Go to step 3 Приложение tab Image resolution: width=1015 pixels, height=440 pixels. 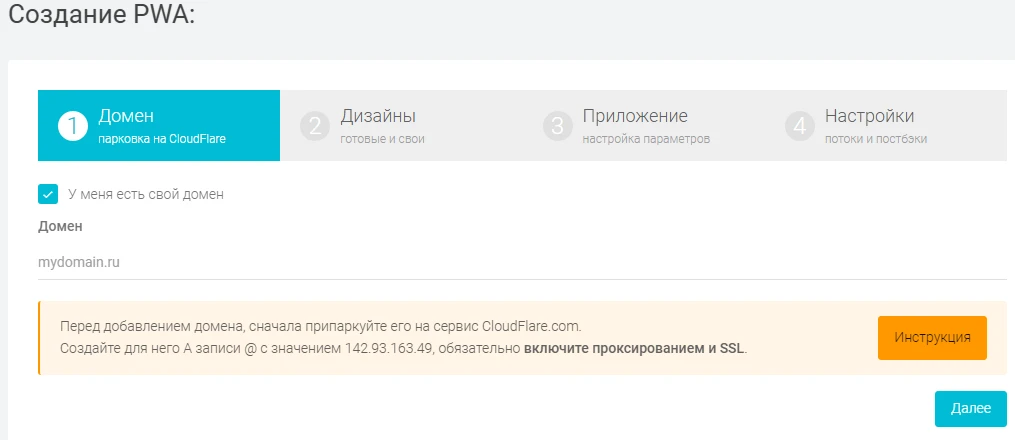tap(643, 126)
